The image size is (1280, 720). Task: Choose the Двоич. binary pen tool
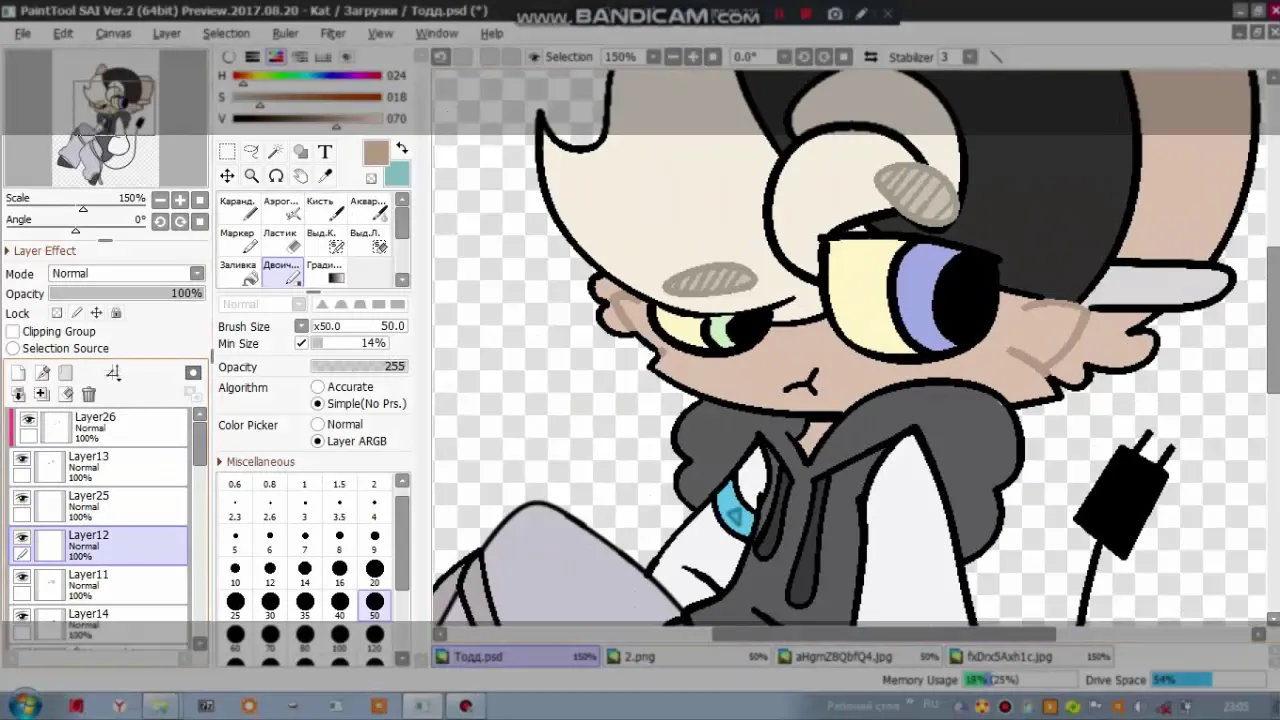(x=281, y=273)
